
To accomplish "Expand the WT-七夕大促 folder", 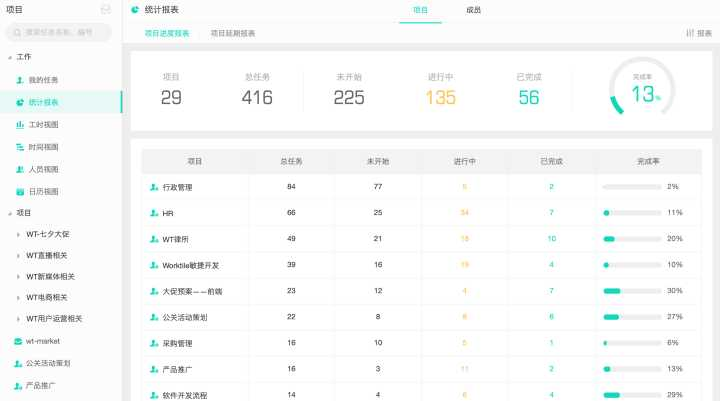I will click(x=18, y=235).
